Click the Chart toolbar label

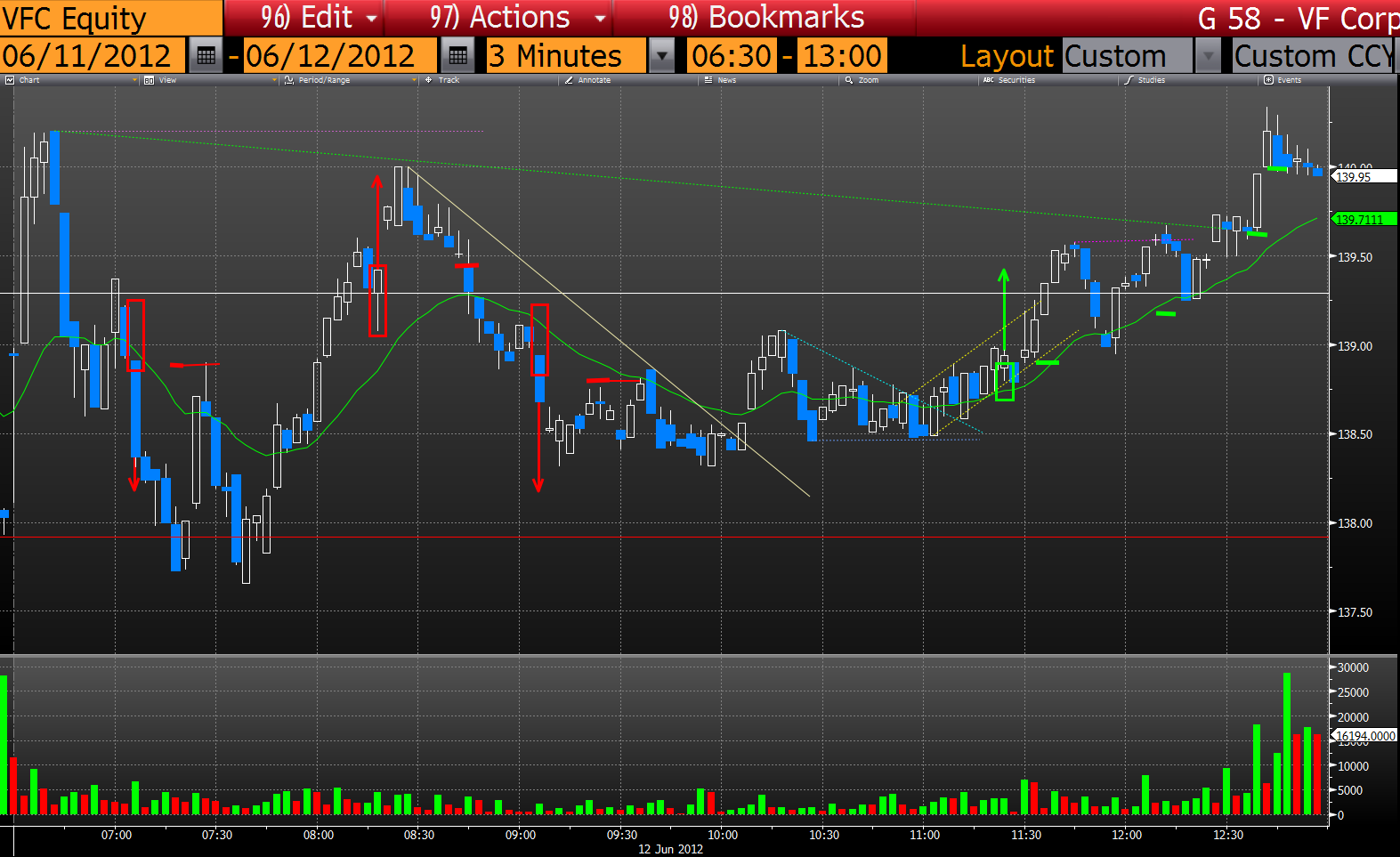pyautogui.click(x=29, y=80)
